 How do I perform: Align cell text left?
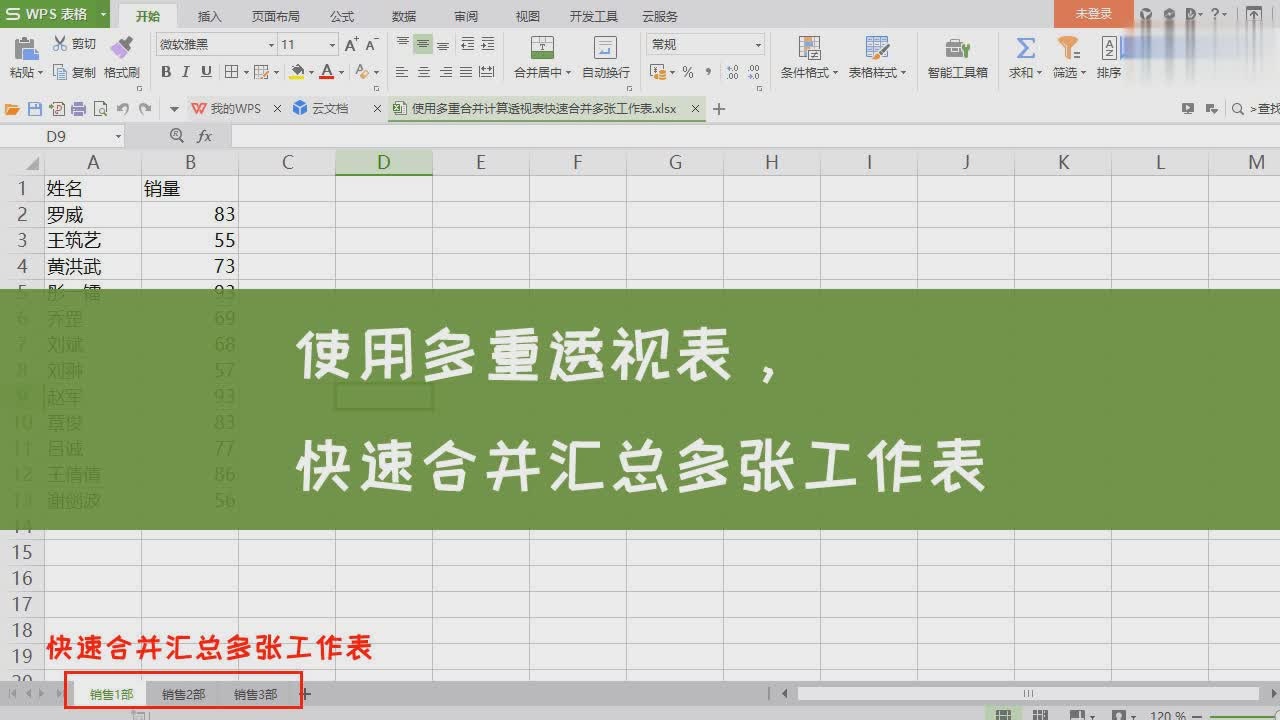(x=402, y=72)
